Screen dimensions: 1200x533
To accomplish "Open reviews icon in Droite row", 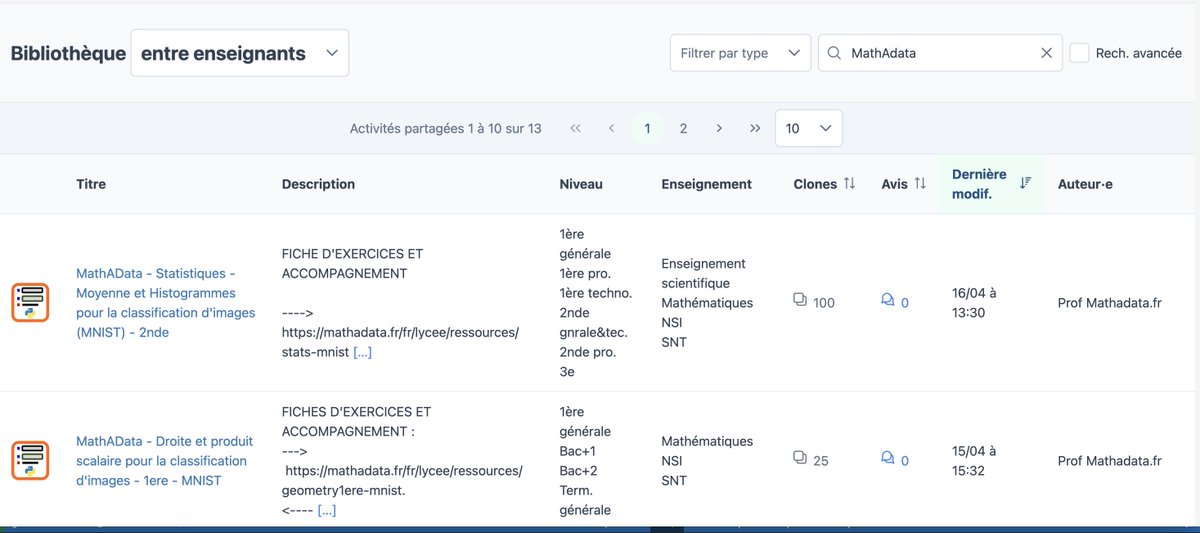I will tap(888, 458).
